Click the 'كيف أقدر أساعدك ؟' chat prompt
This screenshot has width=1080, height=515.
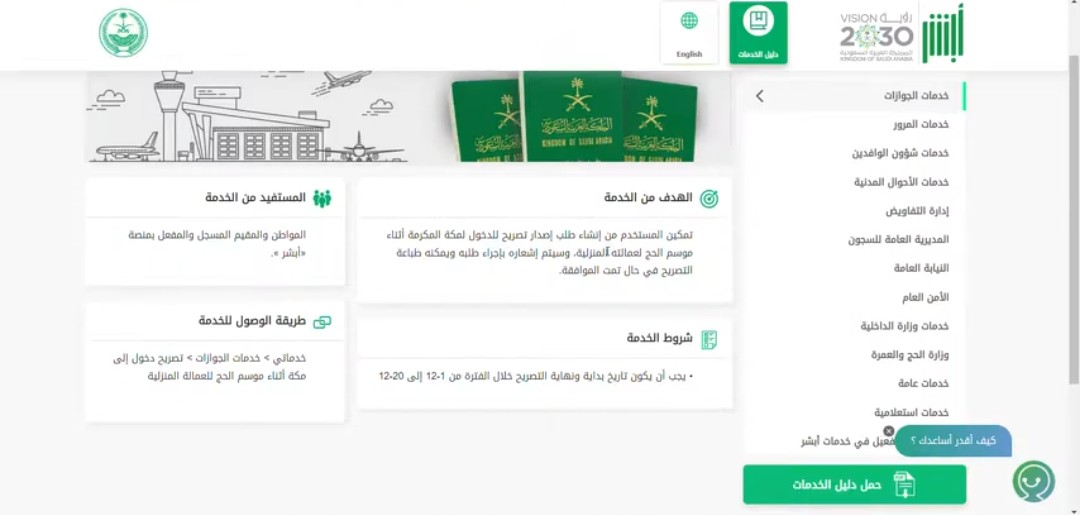(x=953, y=441)
